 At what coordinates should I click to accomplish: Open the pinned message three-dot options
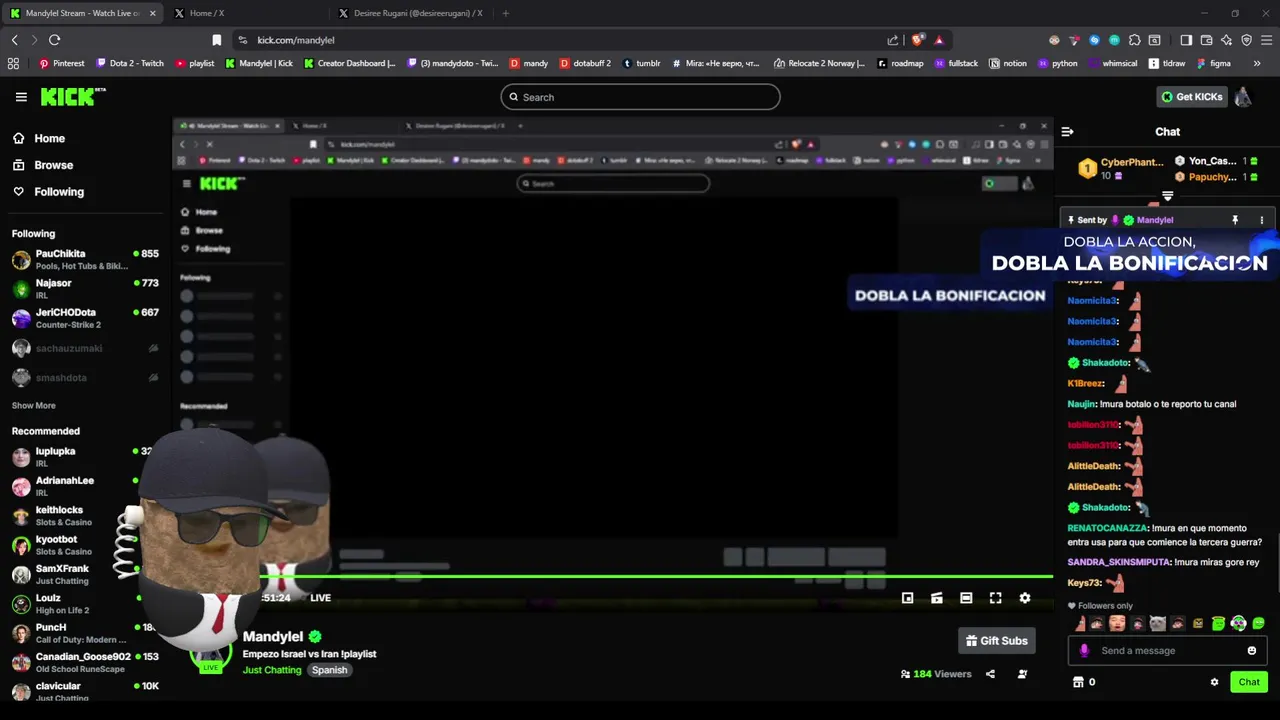1261,220
